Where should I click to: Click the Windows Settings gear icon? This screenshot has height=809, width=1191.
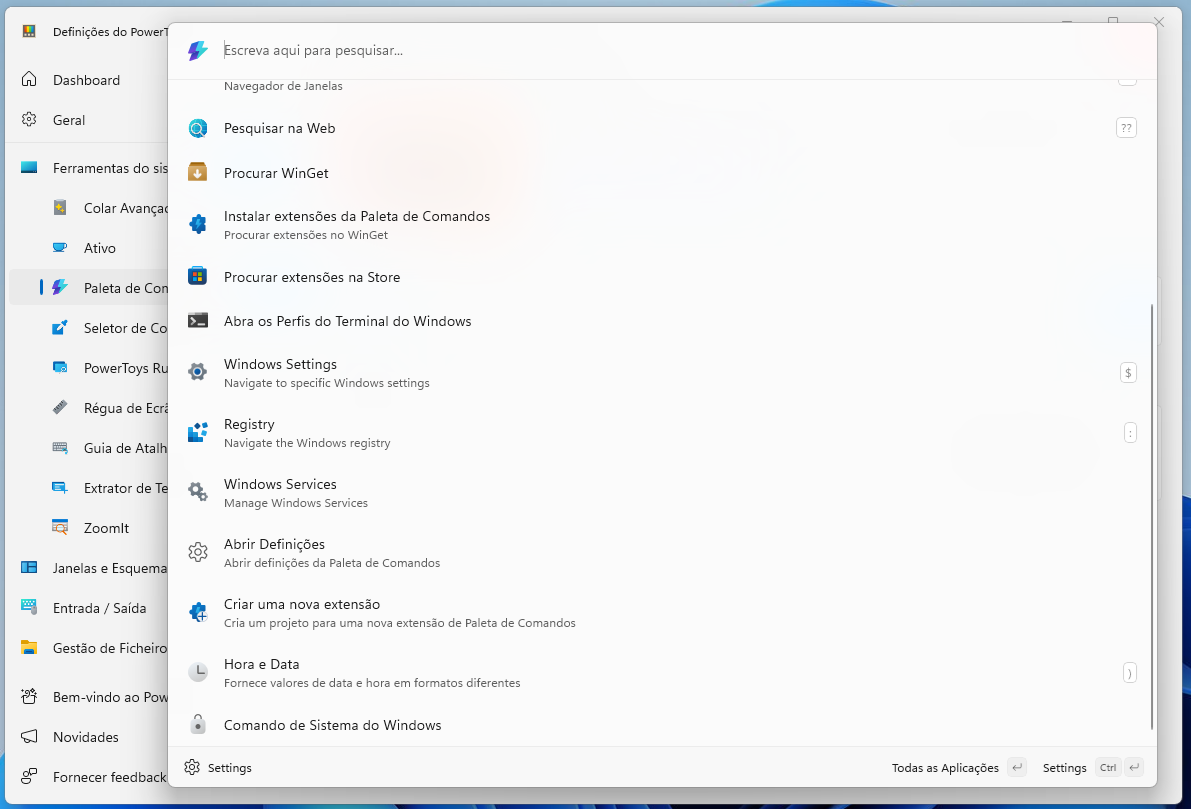click(x=197, y=372)
